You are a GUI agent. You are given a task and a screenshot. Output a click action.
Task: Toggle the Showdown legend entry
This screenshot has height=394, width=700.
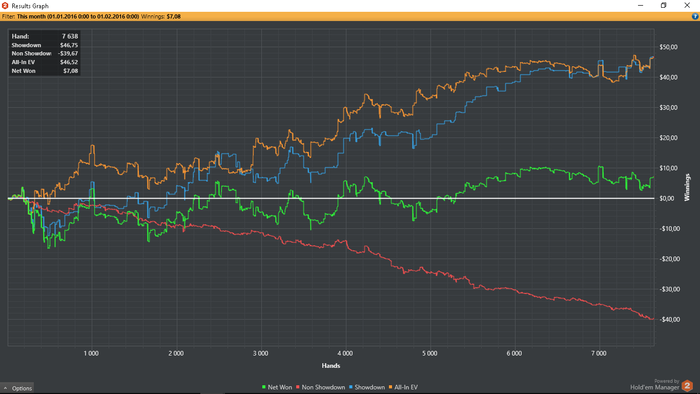[367, 387]
